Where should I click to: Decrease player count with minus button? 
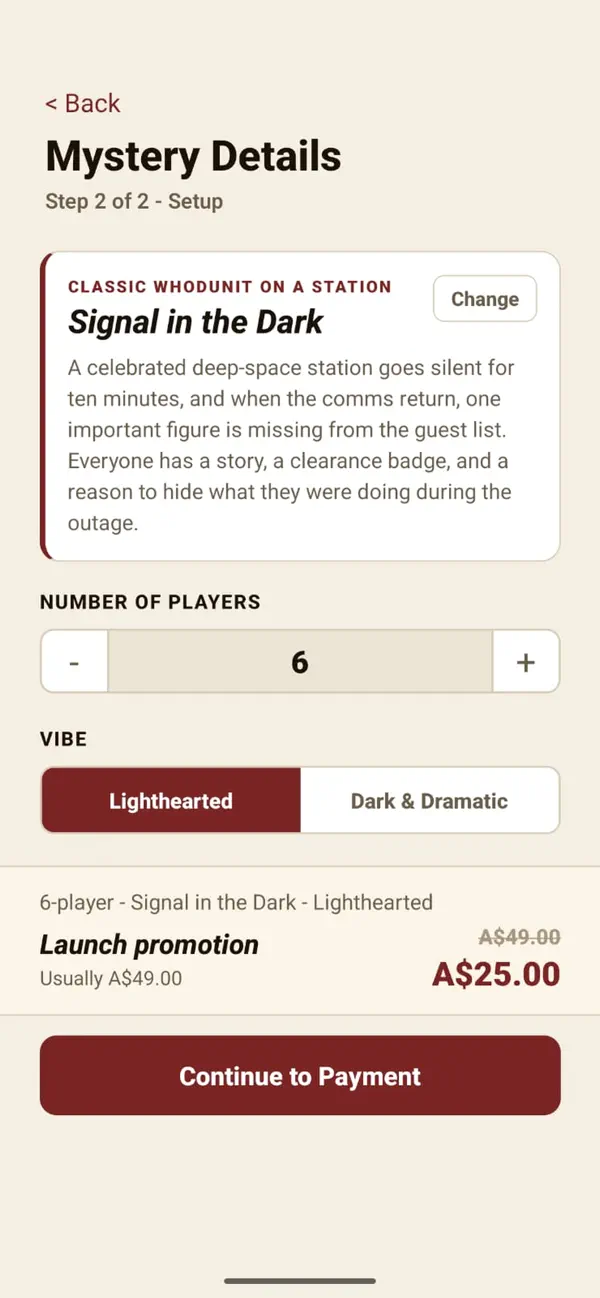pos(74,662)
